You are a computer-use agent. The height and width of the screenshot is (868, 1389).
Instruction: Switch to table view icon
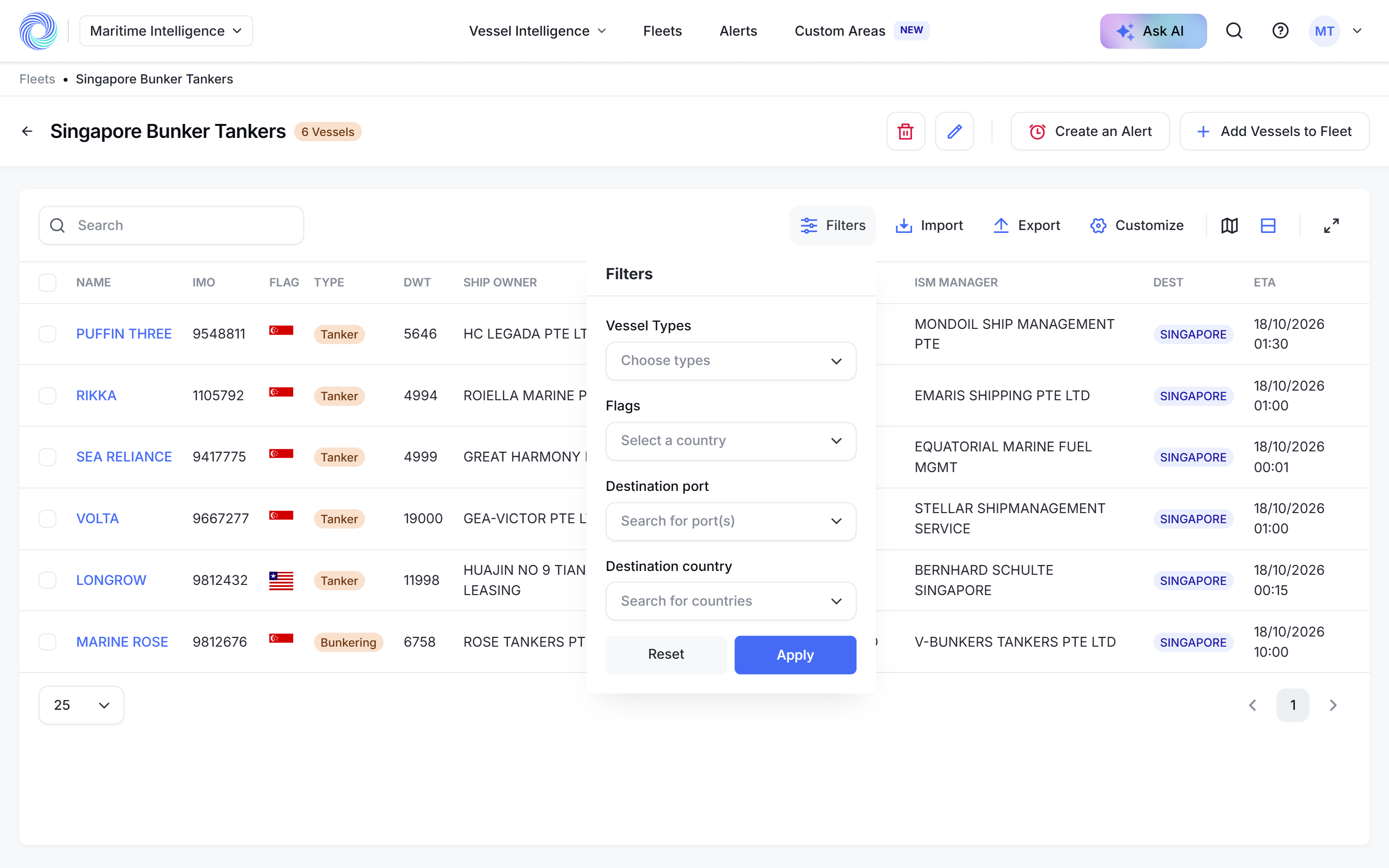pos(1268,226)
